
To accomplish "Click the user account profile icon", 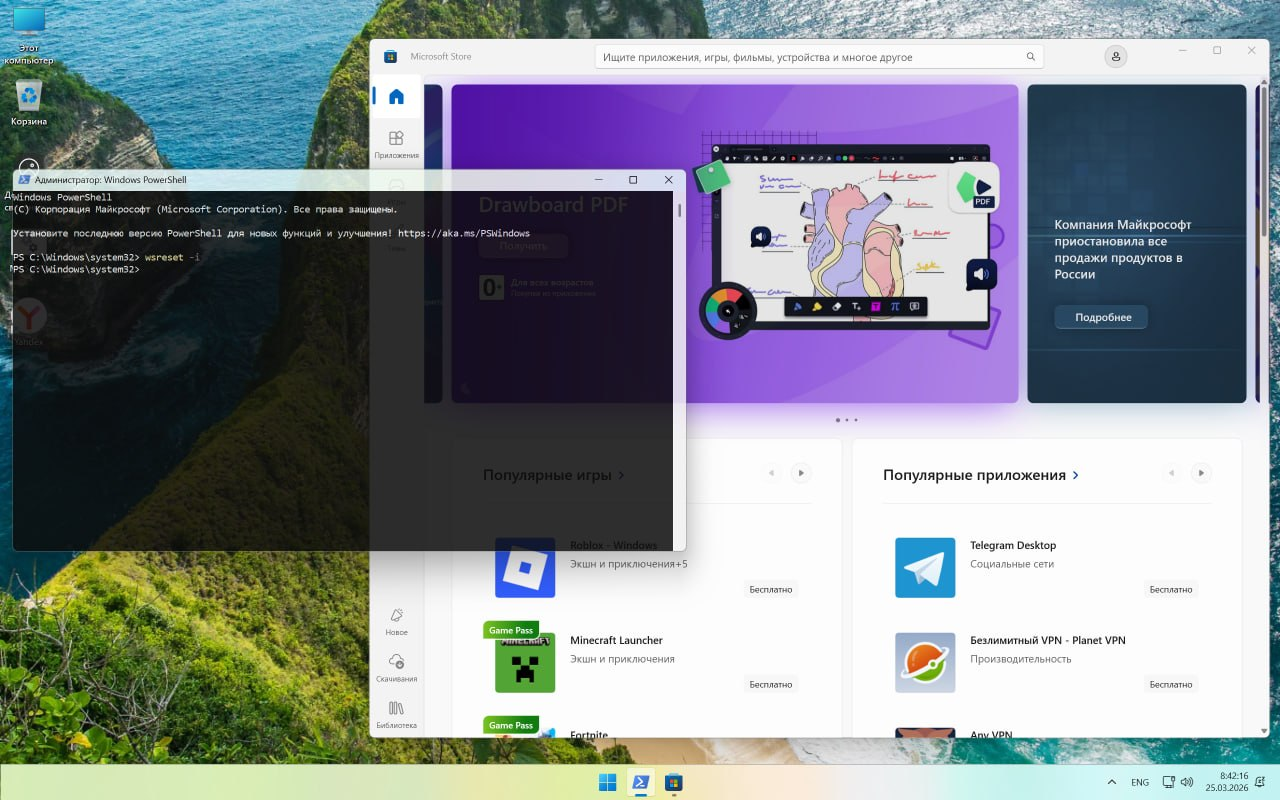I will click(x=1116, y=57).
